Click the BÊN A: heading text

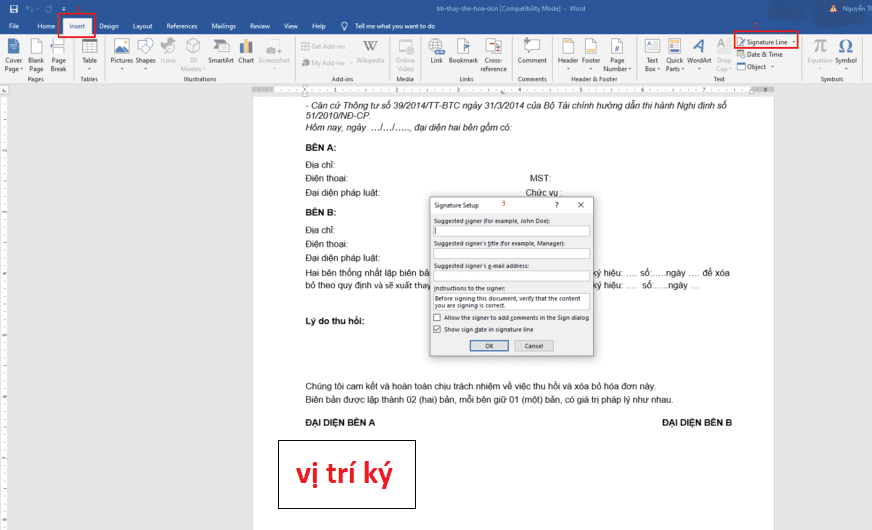point(320,148)
